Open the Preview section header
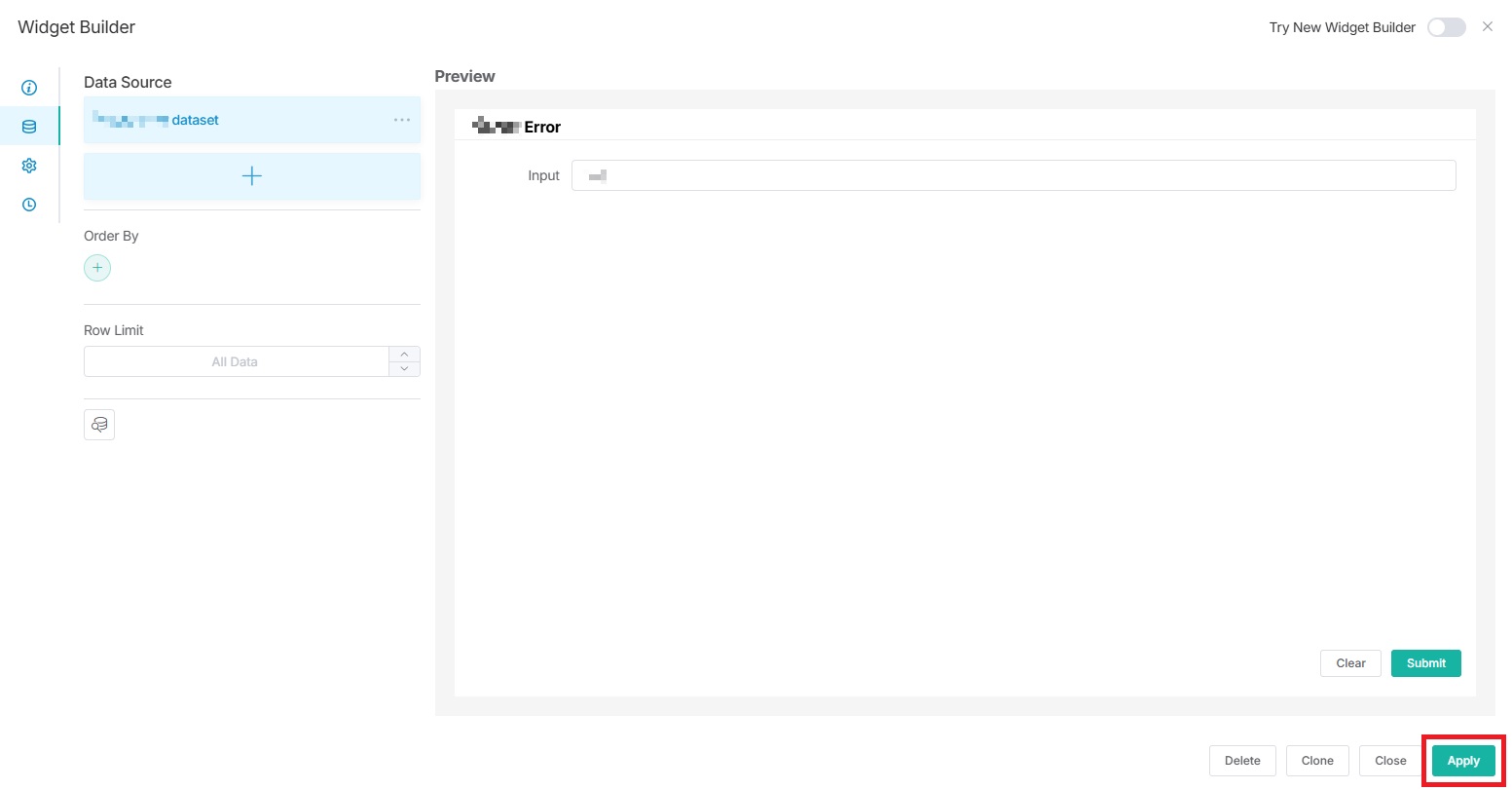The image size is (1512, 790). tap(464, 76)
